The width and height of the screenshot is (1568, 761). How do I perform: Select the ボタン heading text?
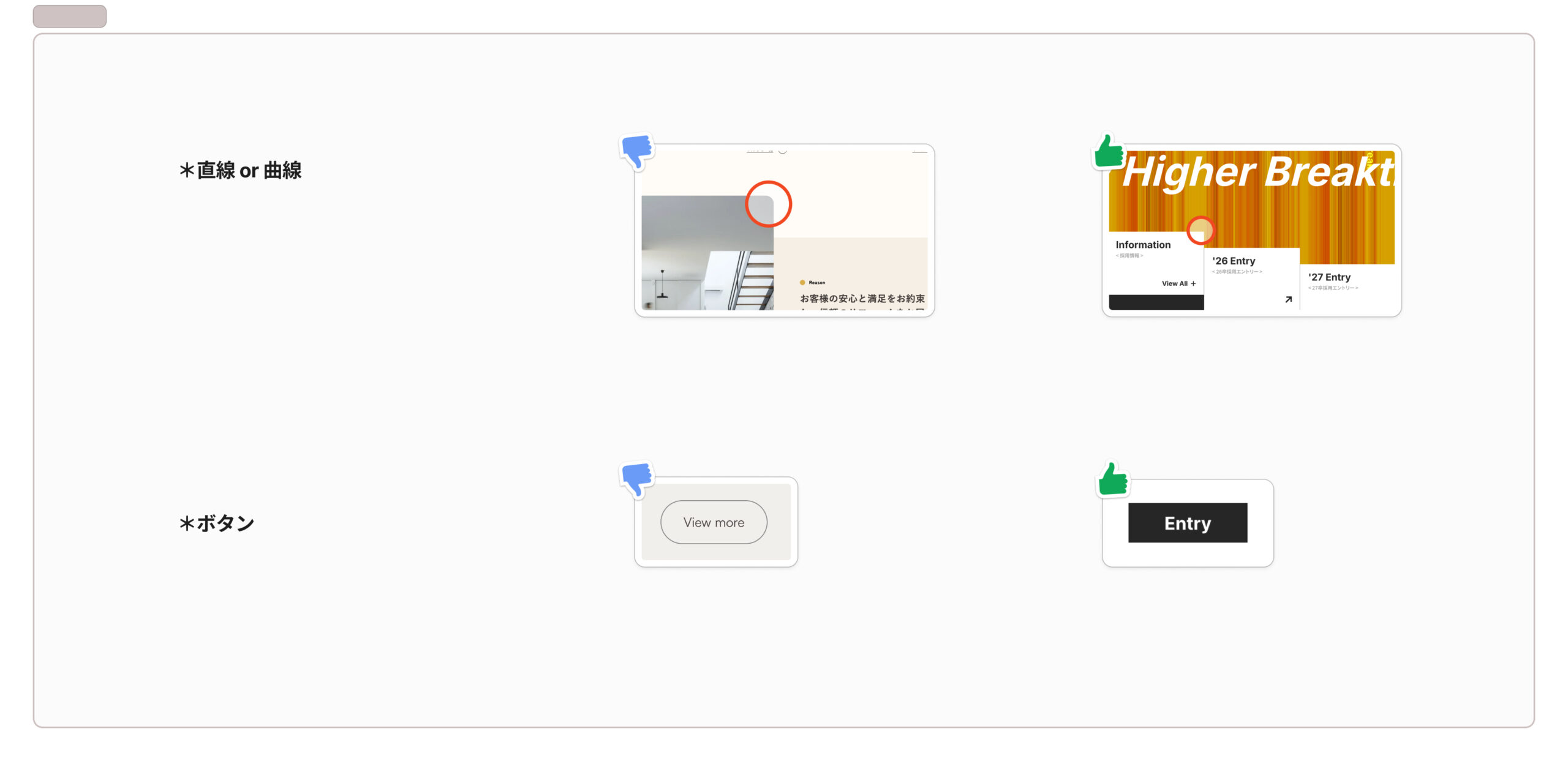[216, 523]
